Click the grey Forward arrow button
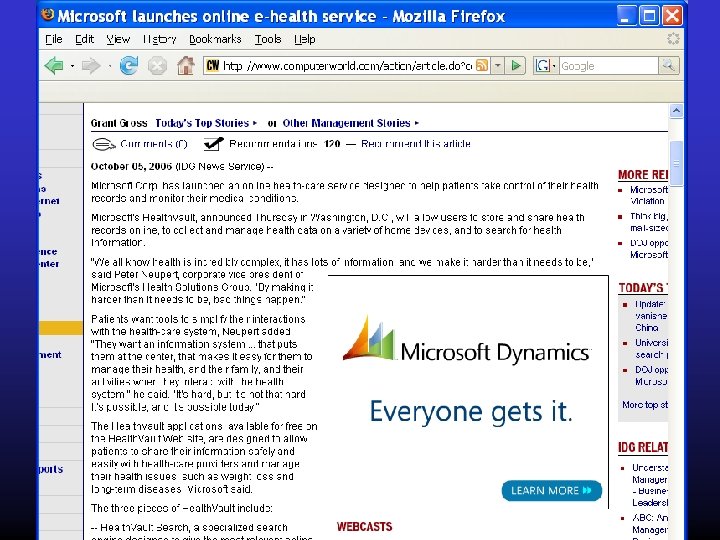The image size is (720, 540). click(x=91, y=66)
